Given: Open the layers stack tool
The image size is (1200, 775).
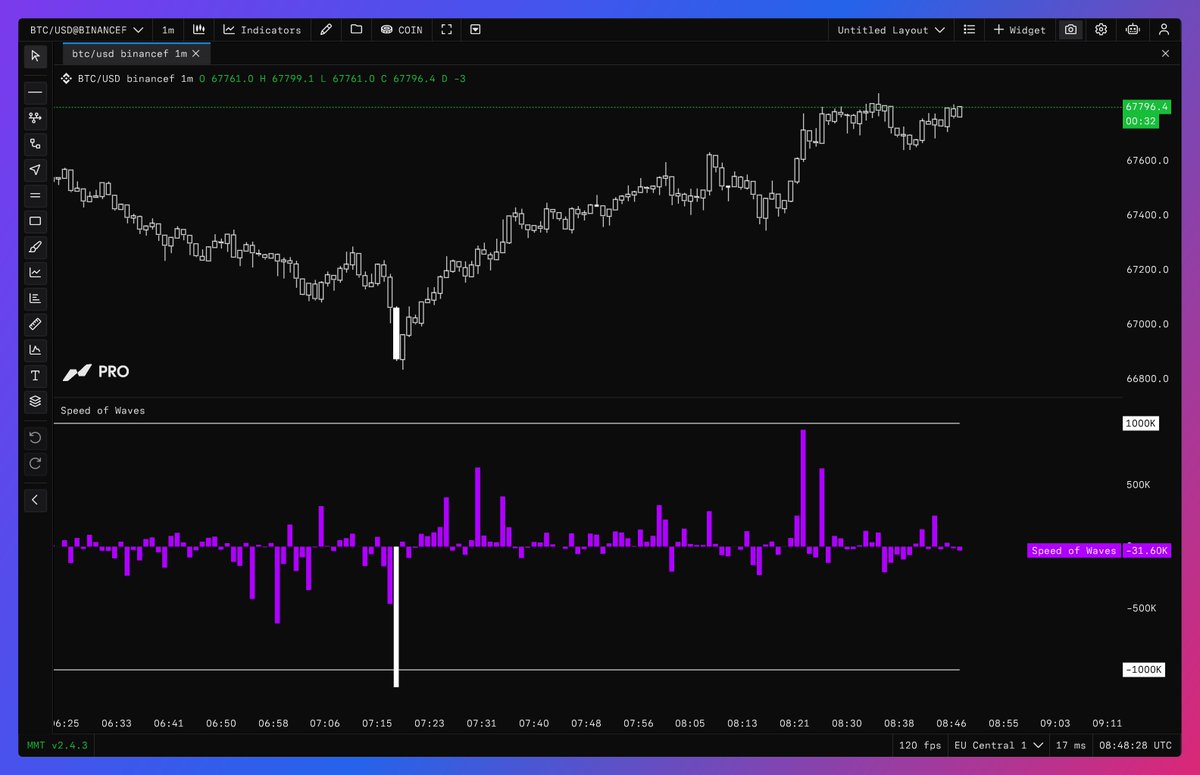Looking at the screenshot, I should [x=35, y=401].
